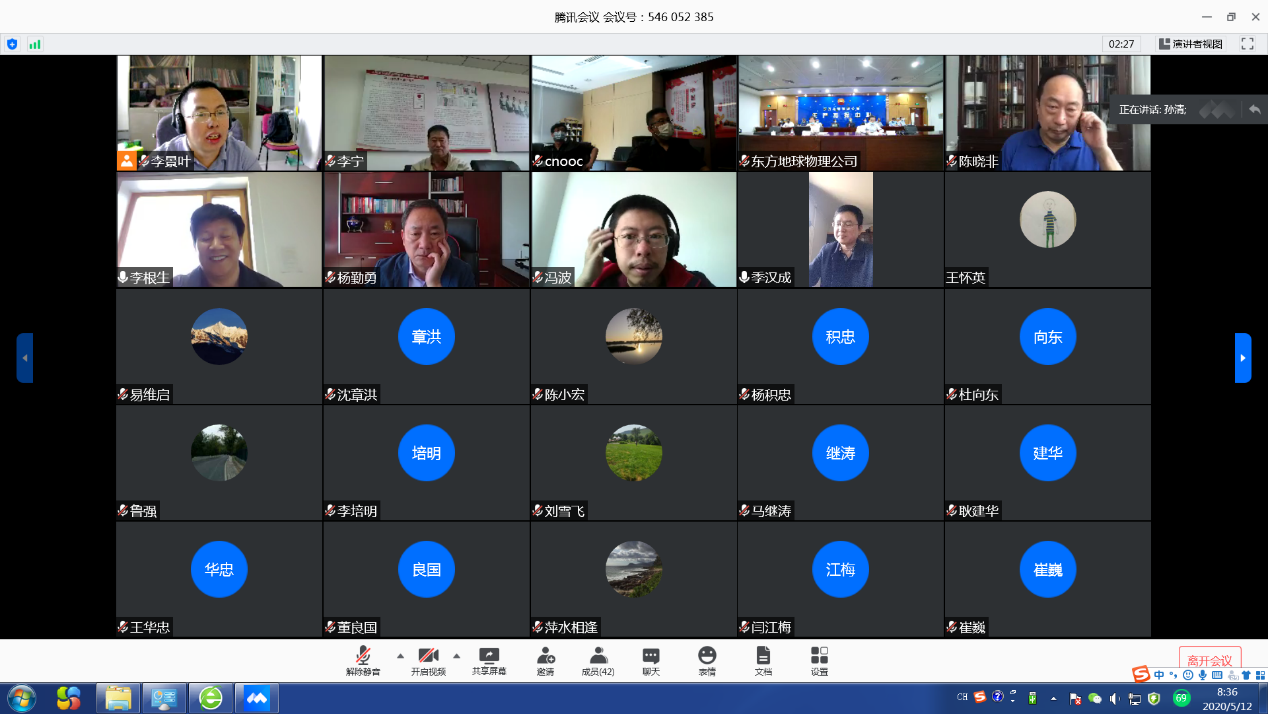The image size is (1268, 714).
Task: Expand the video options arrow beside camera
Action: click(x=457, y=656)
